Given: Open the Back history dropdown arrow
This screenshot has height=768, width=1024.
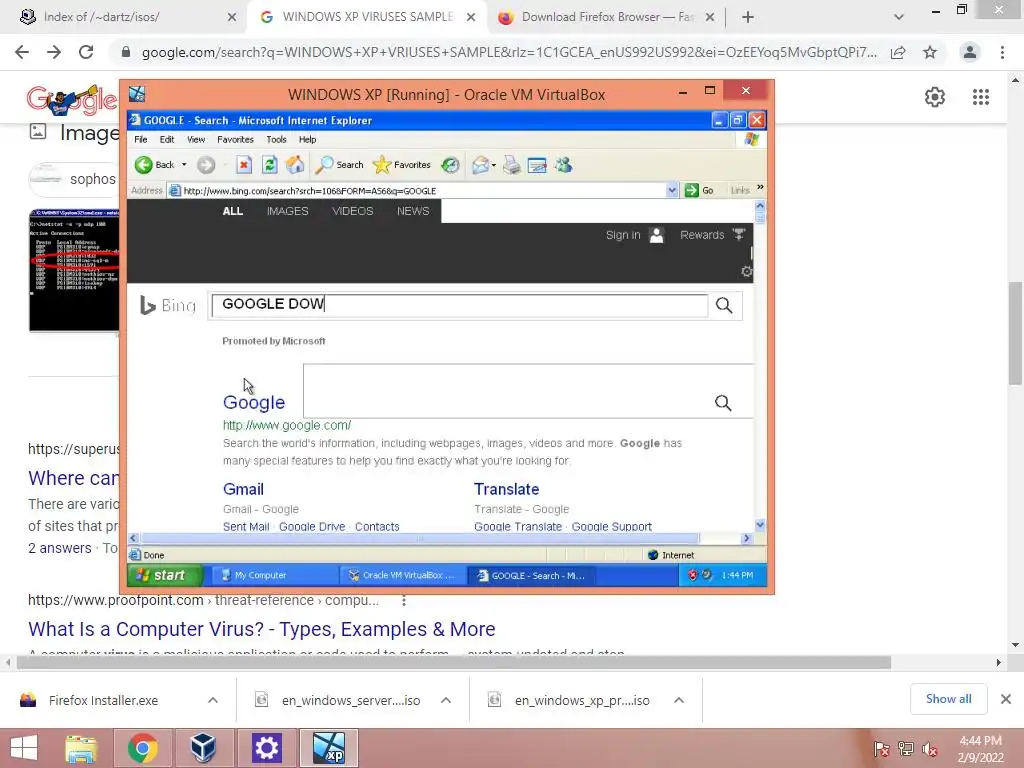Looking at the screenshot, I should click(x=184, y=165).
